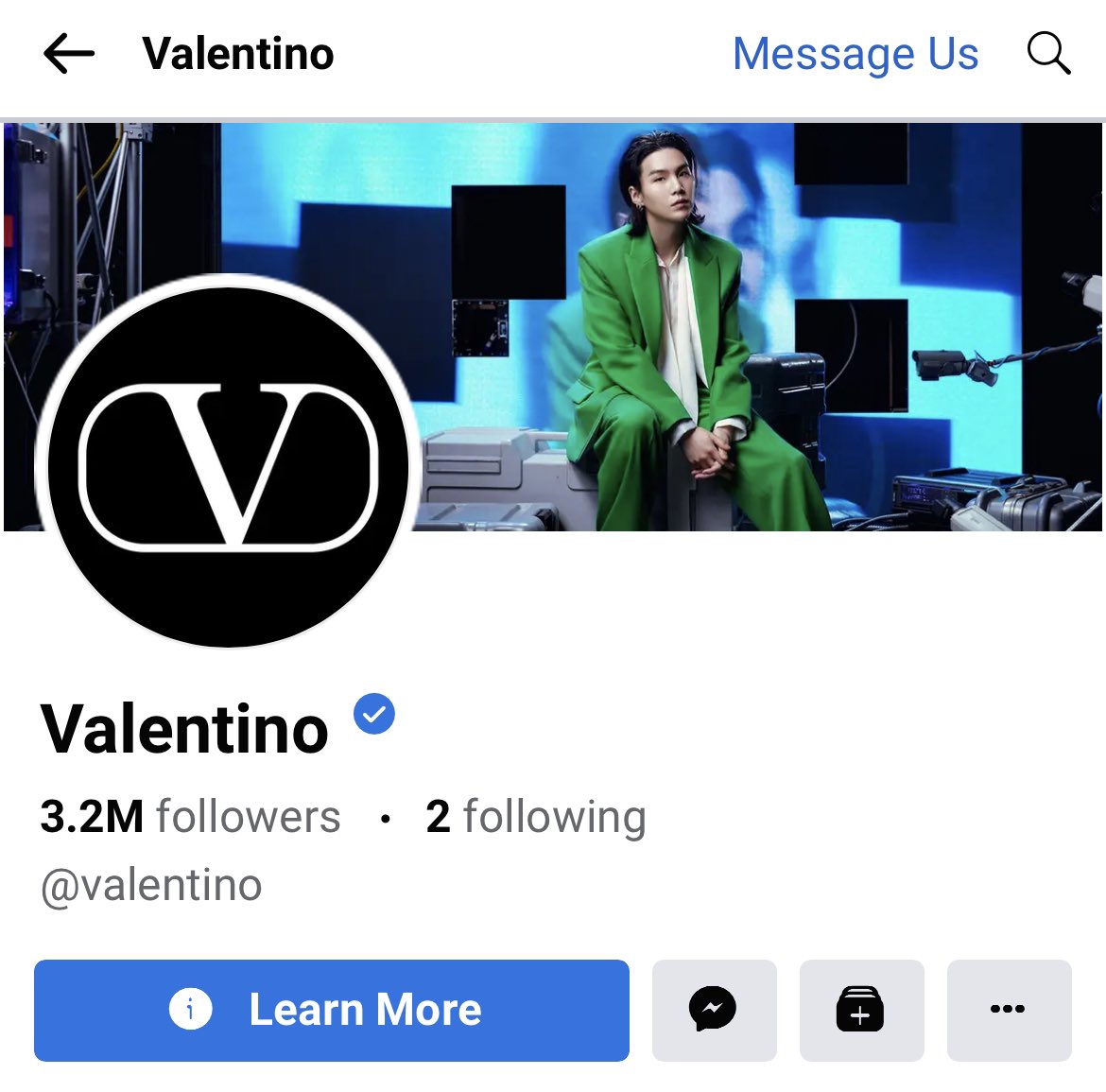Click the info icon in Learn More

point(190,1009)
